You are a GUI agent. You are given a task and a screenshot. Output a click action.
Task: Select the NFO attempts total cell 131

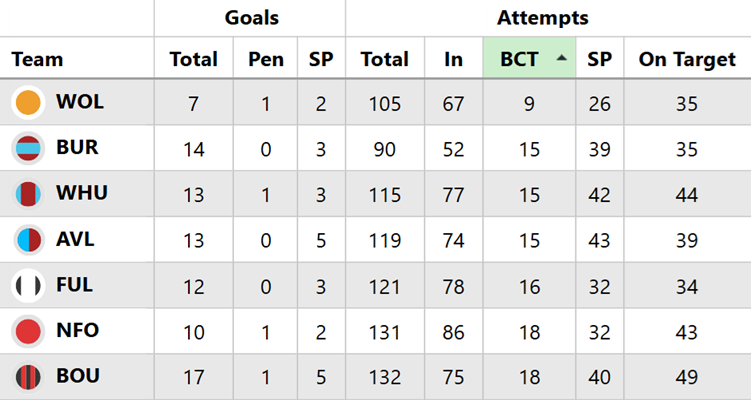[384, 332]
